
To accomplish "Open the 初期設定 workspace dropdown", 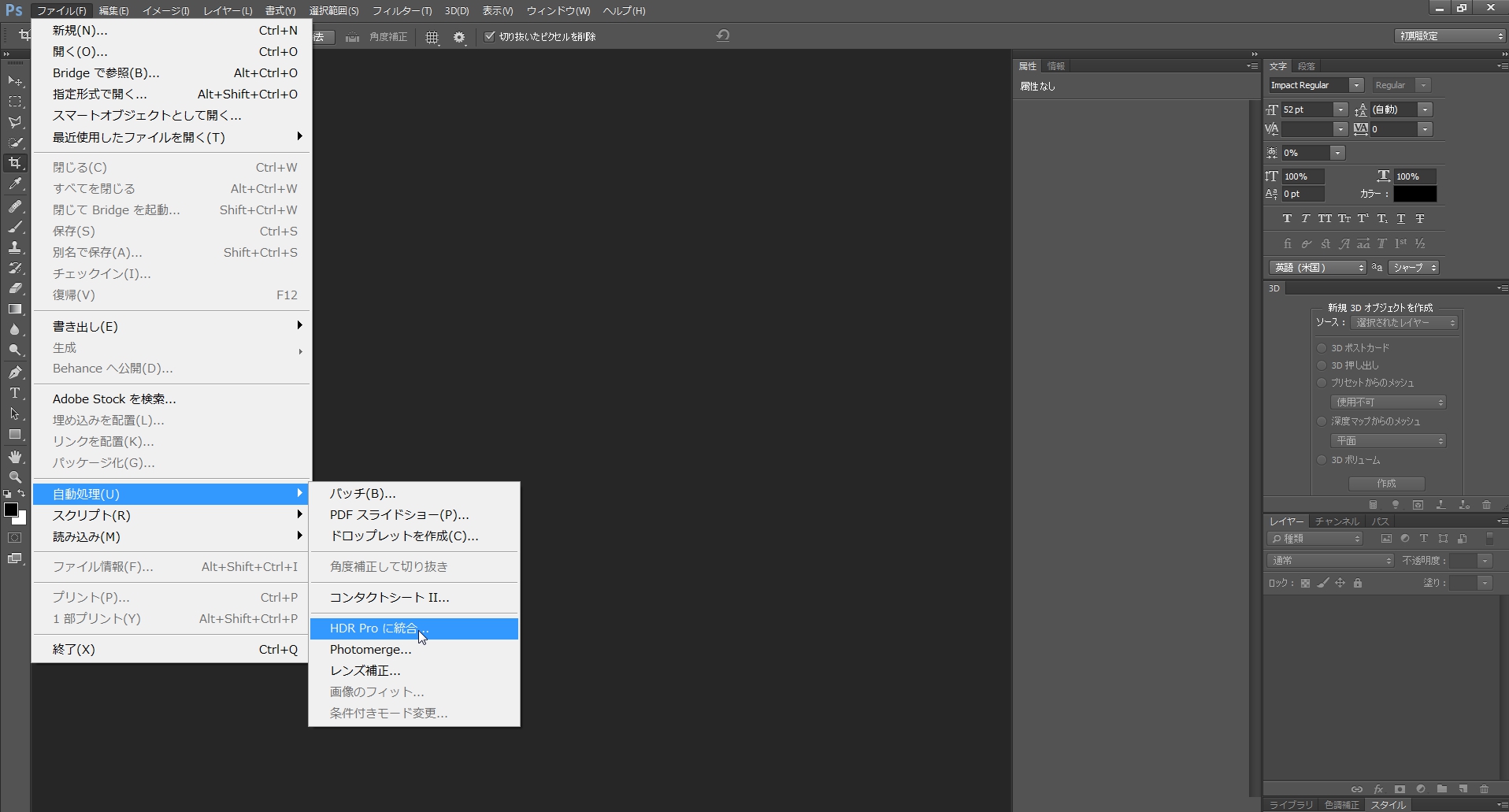I will (x=1450, y=36).
